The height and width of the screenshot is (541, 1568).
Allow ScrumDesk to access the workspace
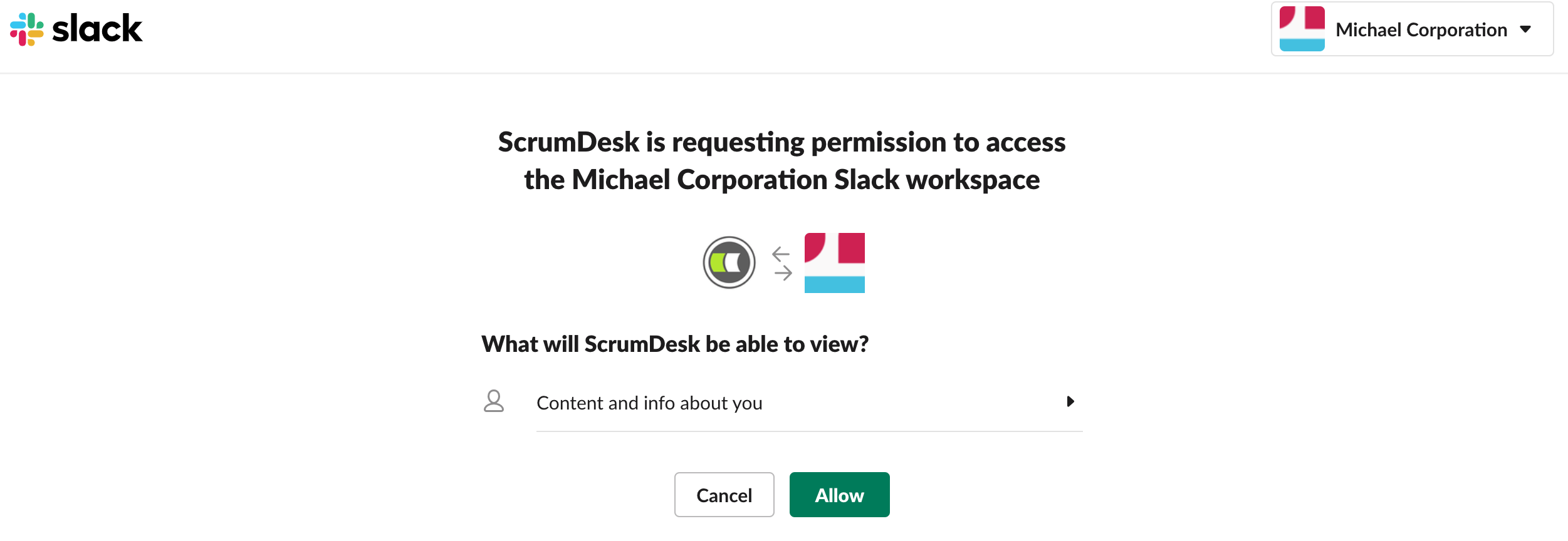839,495
